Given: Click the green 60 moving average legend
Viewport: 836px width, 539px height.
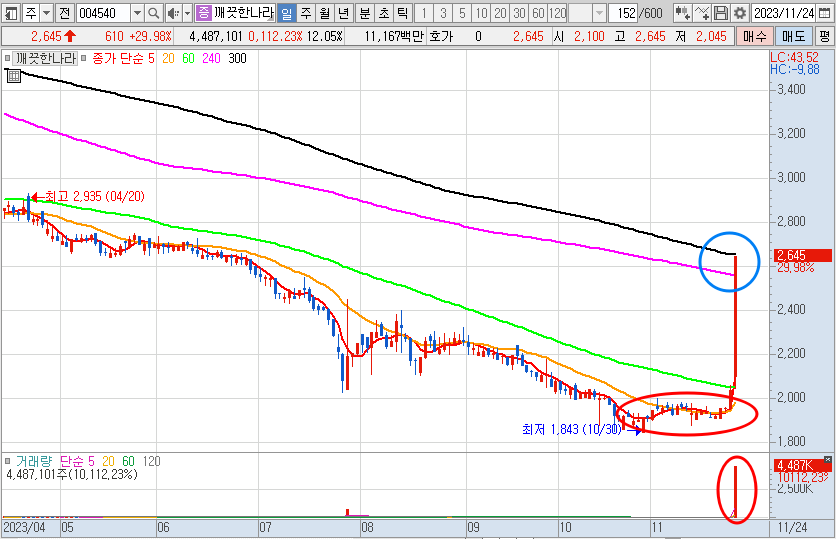Looking at the screenshot, I should pos(188,58).
